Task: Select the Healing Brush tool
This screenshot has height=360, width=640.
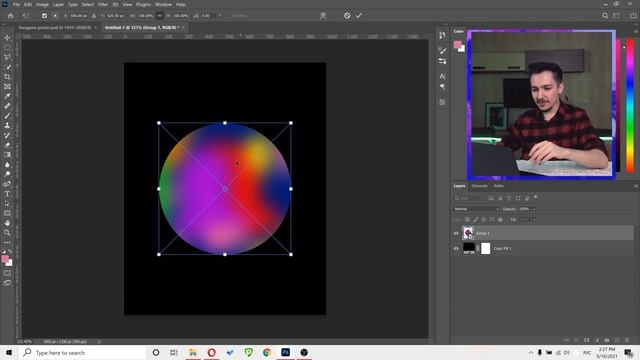Action: (7, 106)
